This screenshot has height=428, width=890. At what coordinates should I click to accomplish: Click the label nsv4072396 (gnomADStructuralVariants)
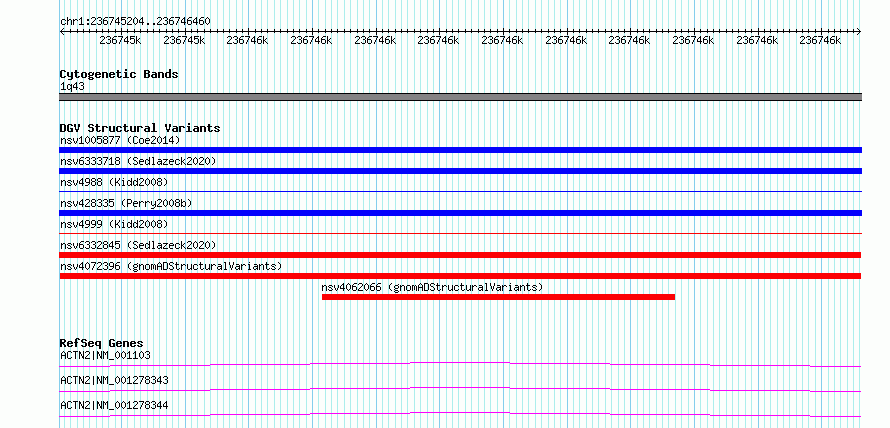[x=171, y=266]
